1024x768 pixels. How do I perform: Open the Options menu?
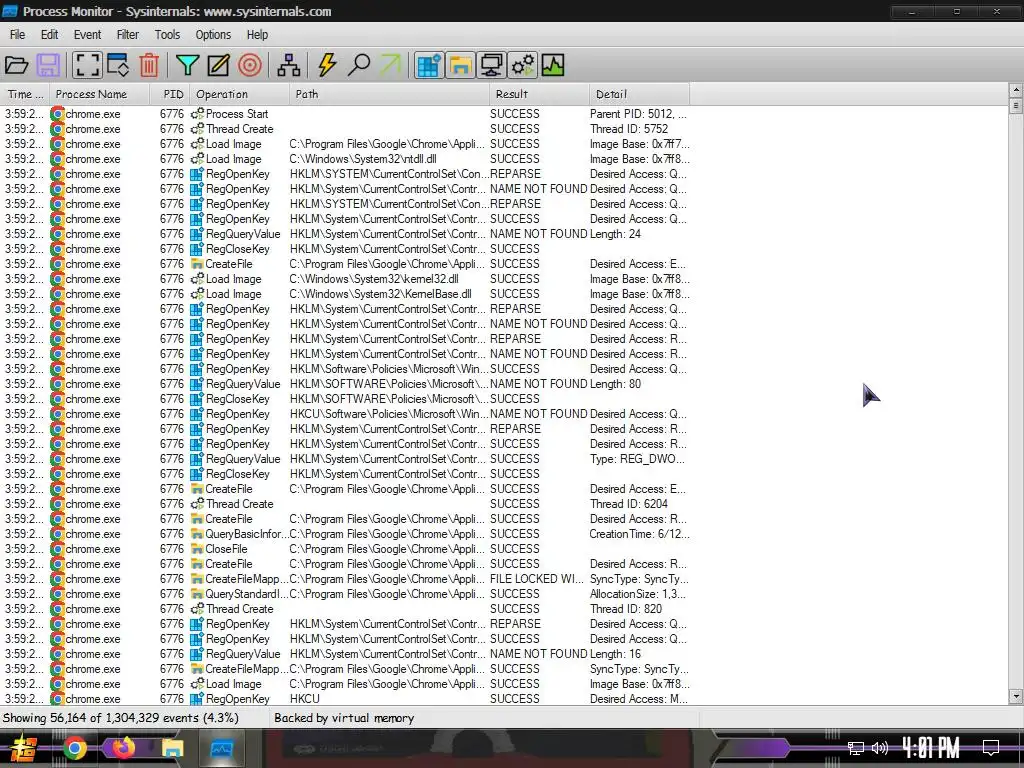tap(214, 35)
